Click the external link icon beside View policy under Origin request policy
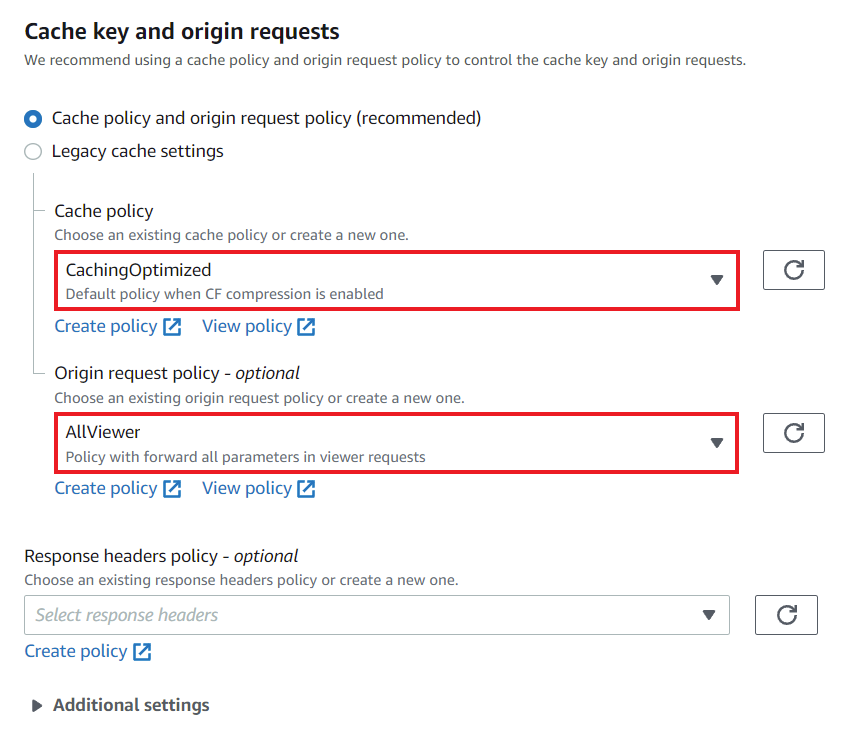Viewport: 856px width, 735px height. pos(308,488)
